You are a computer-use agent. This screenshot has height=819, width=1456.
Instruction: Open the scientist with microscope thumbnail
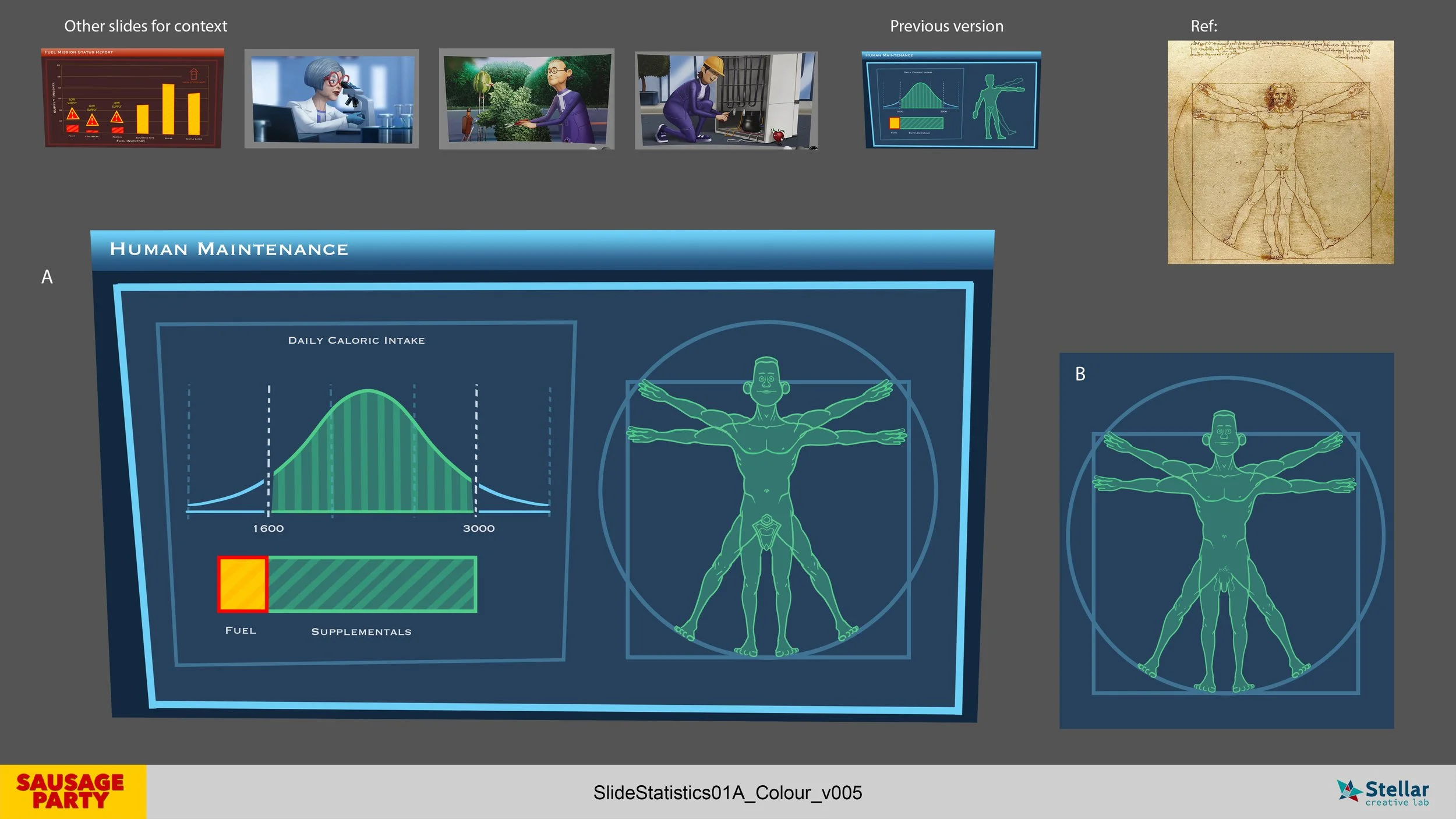(331, 98)
